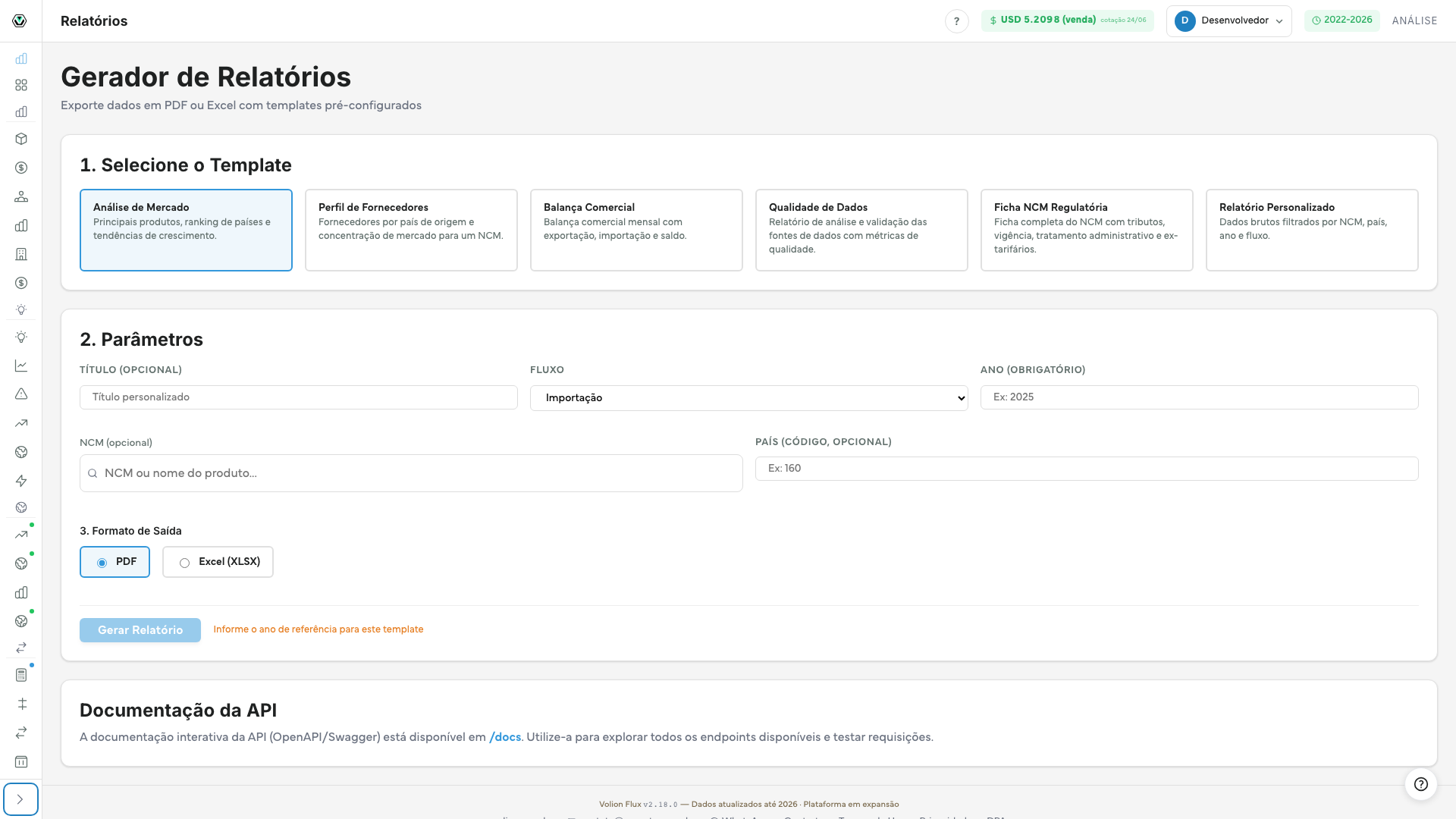
Task: Select the Ficha NCM Regulatória template
Action: (1087, 230)
